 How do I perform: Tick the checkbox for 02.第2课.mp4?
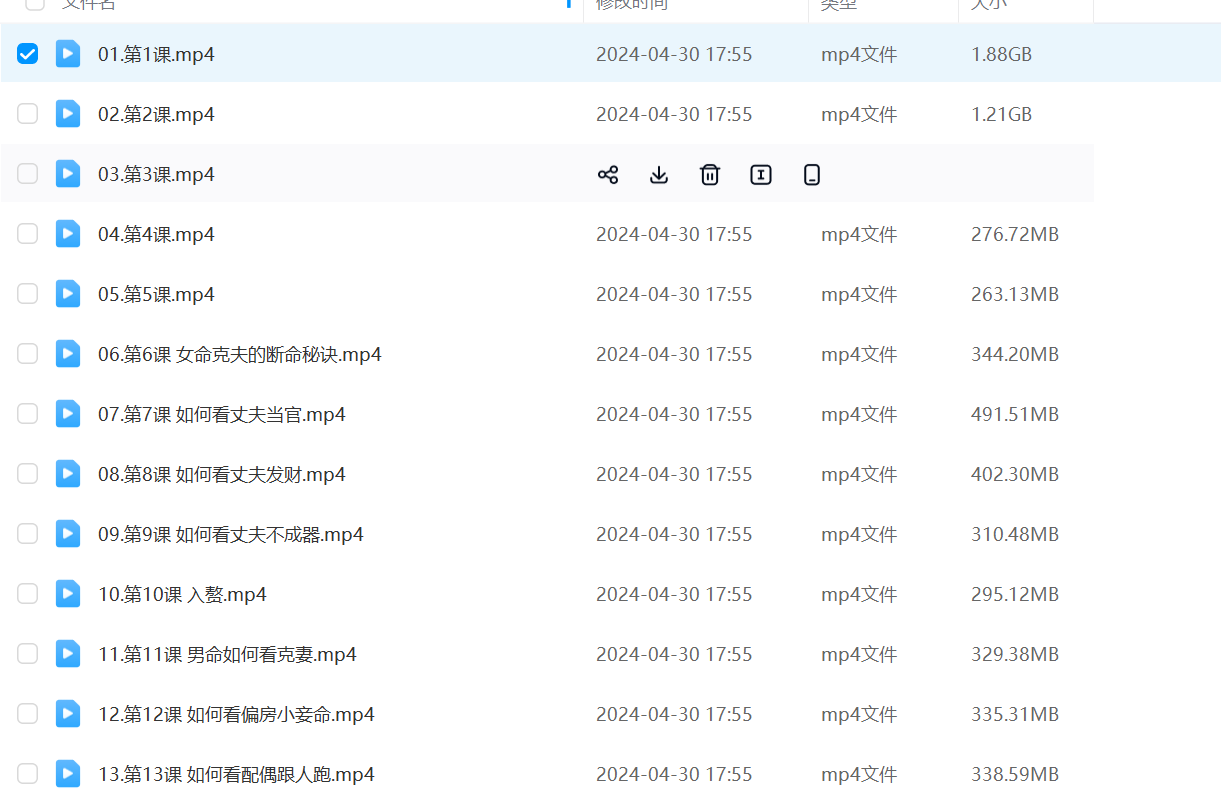pos(28,114)
